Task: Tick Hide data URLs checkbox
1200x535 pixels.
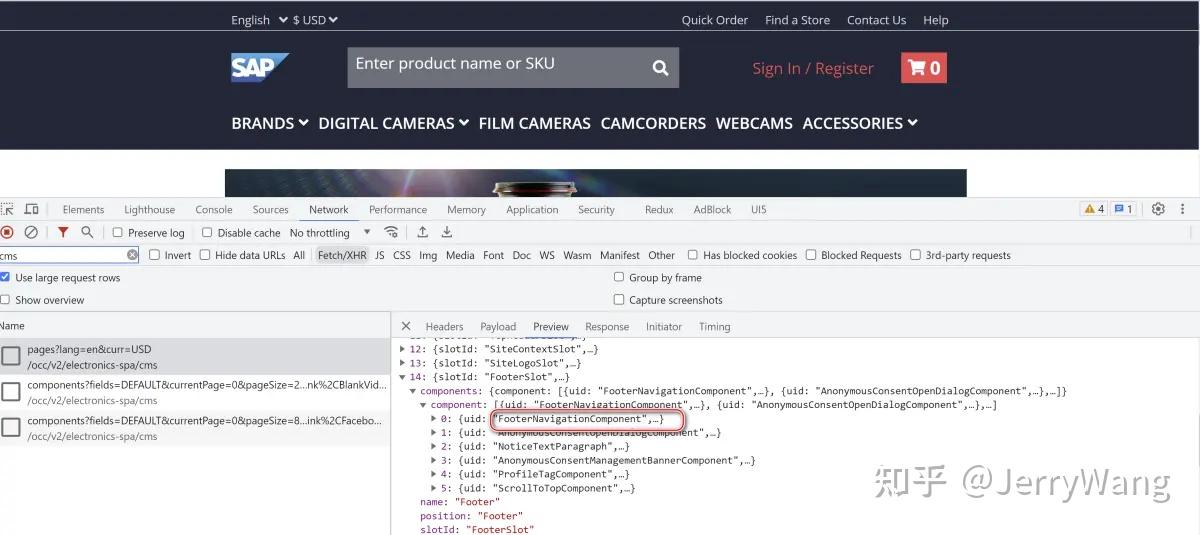Action: (205, 255)
